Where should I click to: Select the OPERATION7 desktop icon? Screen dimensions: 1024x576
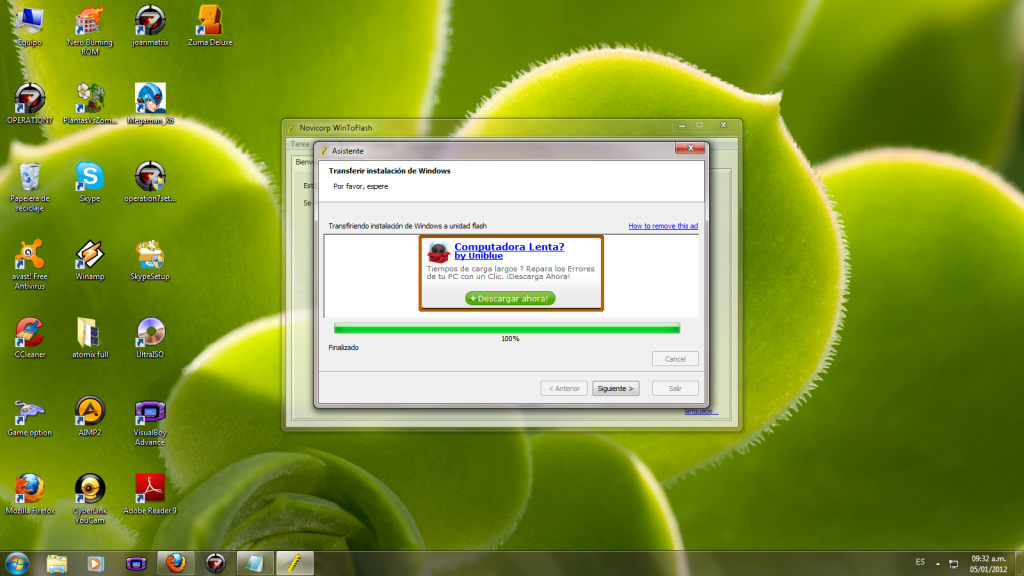point(29,104)
